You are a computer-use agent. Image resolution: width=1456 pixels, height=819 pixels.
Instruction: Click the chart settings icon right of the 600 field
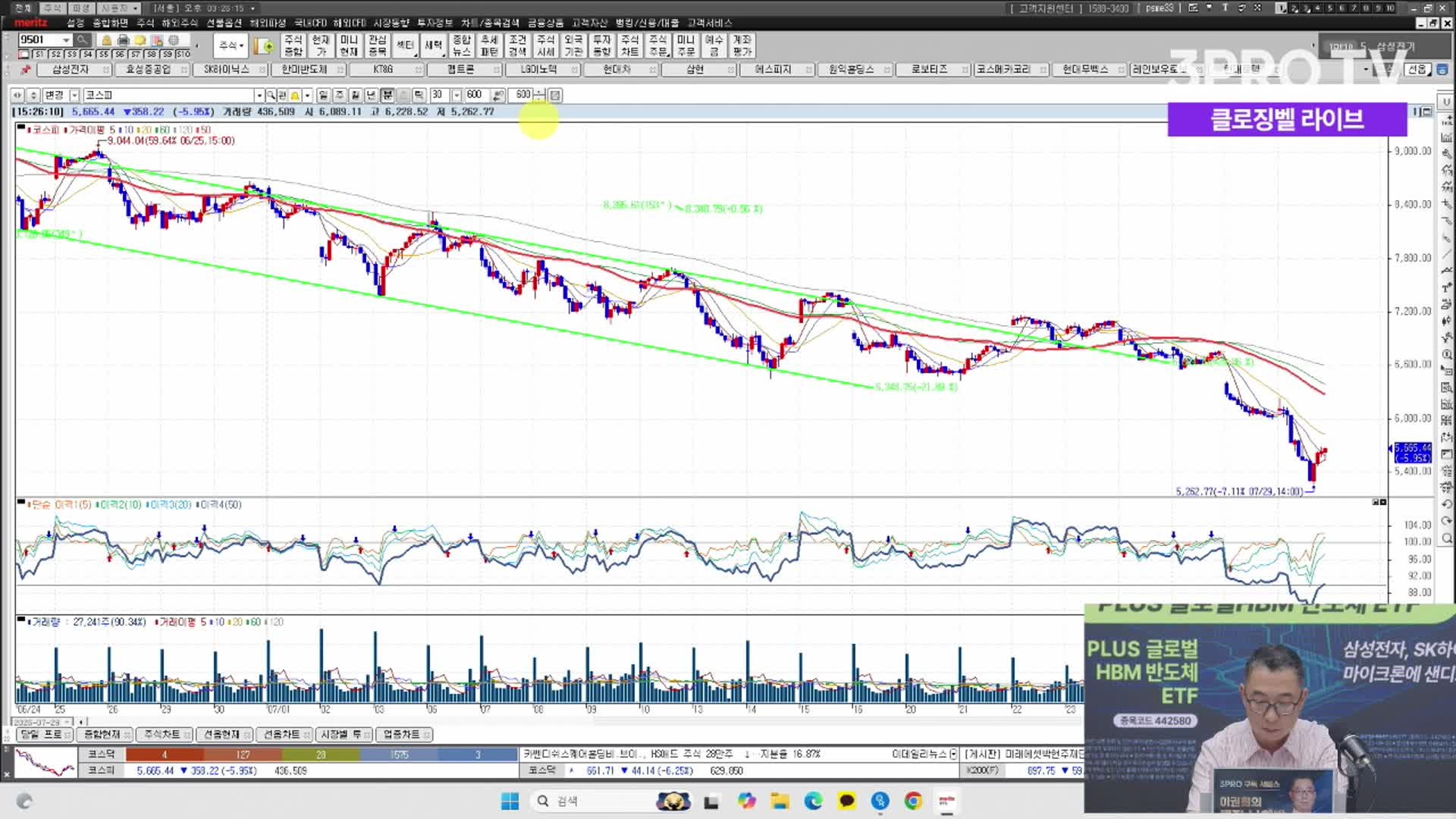(555, 95)
